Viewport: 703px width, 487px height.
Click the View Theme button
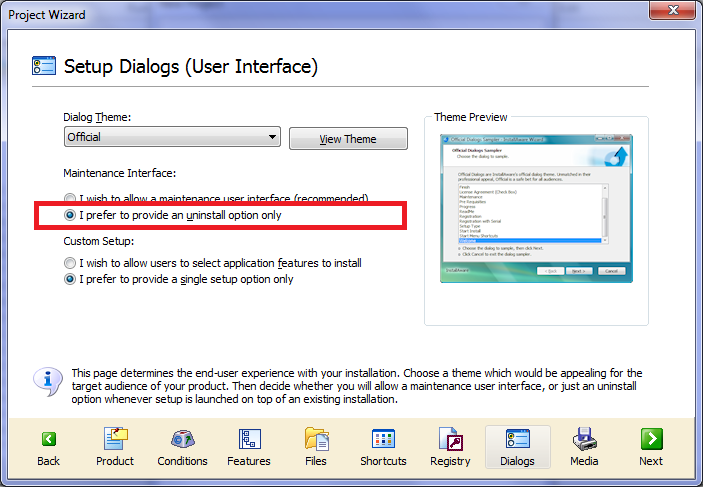coord(348,139)
